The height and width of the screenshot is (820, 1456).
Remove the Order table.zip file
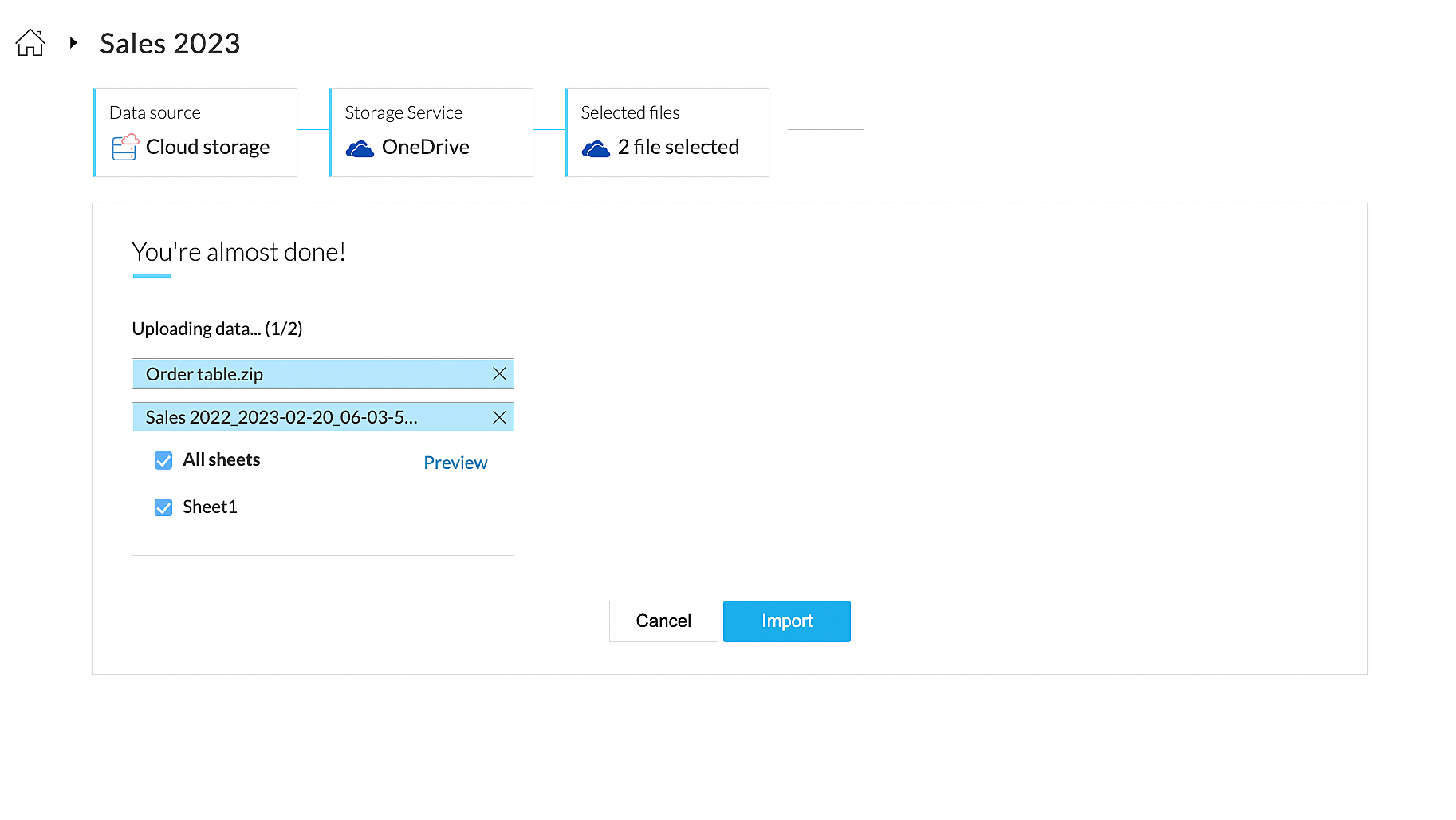(500, 373)
